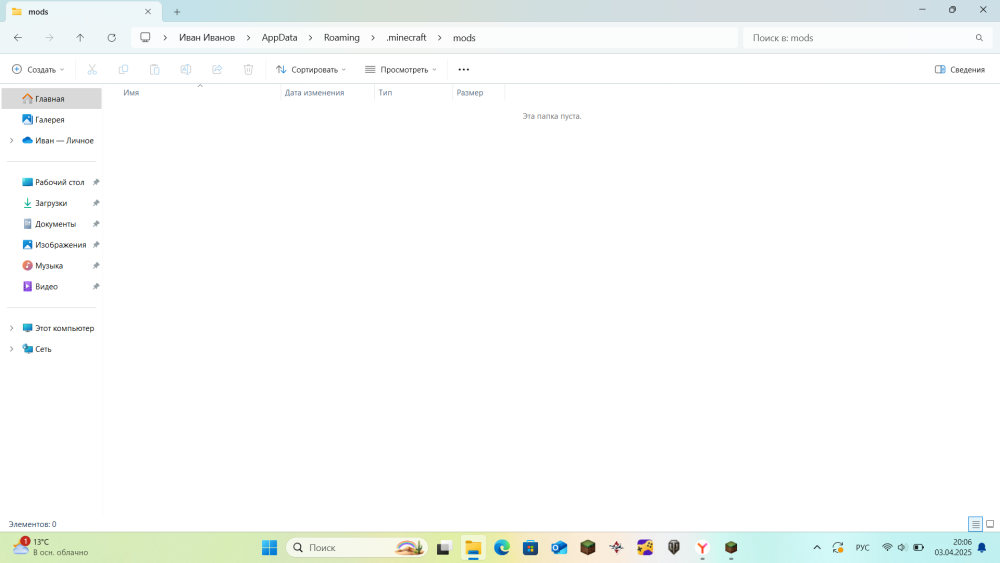Open the three-dots more options menu

coord(464,69)
